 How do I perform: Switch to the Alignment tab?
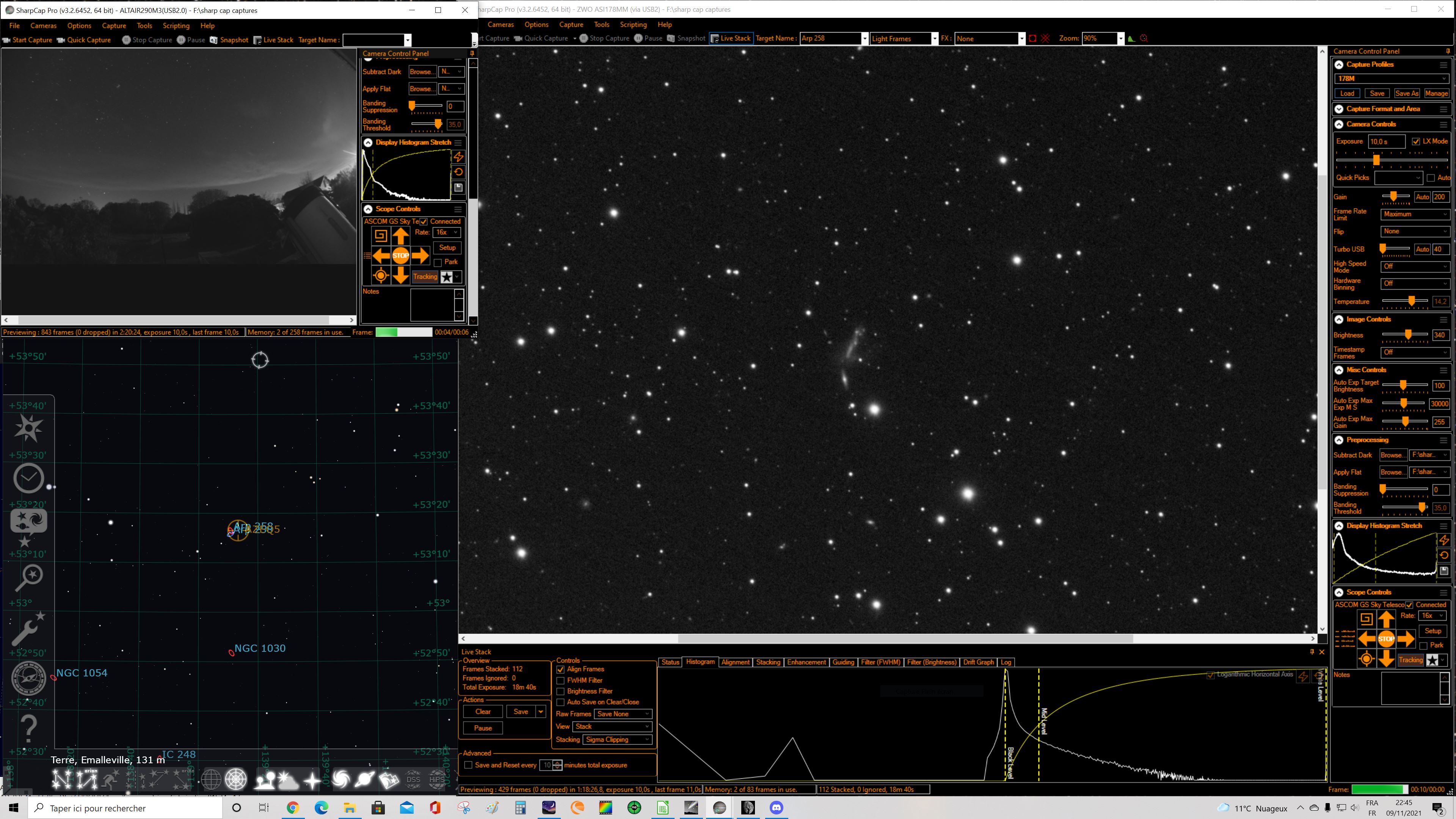click(x=735, y=662)
